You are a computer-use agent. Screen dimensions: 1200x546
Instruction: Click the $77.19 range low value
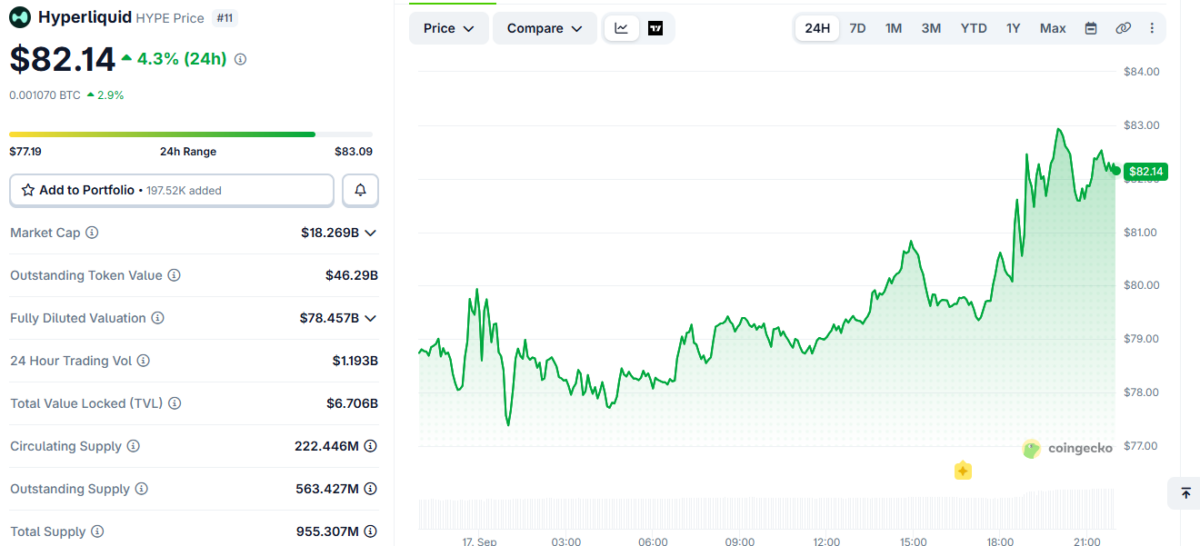pos(26,152)
